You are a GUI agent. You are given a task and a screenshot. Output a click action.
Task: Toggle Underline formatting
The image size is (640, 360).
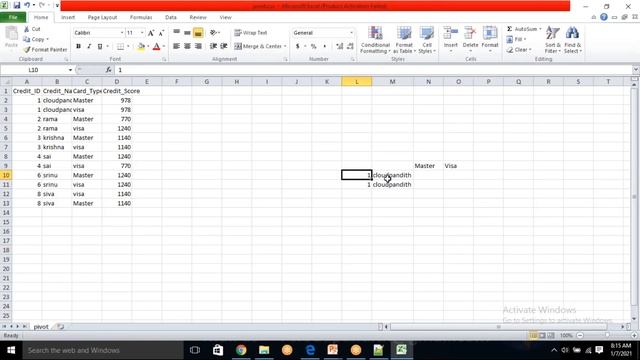pyautogui.click(x=100, y=47)
